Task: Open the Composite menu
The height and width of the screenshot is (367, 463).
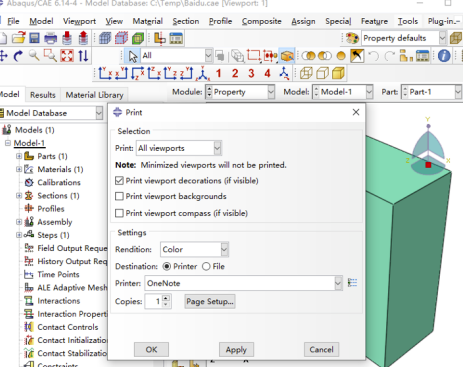Action: click(x=262, y=21)
